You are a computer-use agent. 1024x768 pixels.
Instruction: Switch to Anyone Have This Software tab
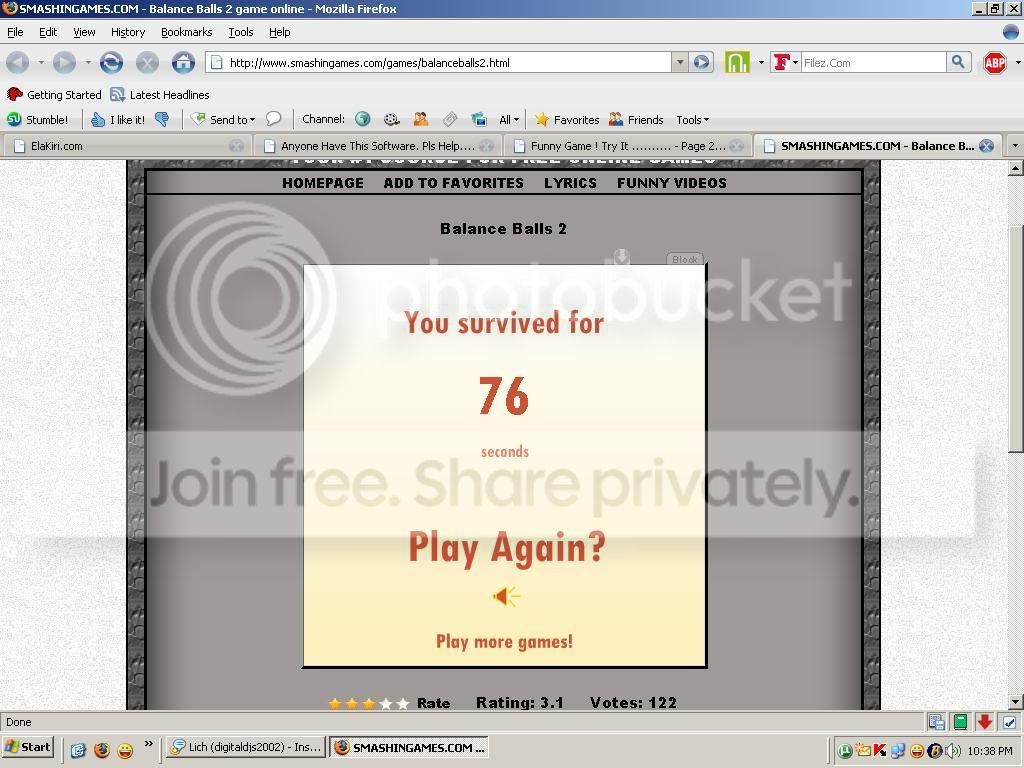(378, 146)
